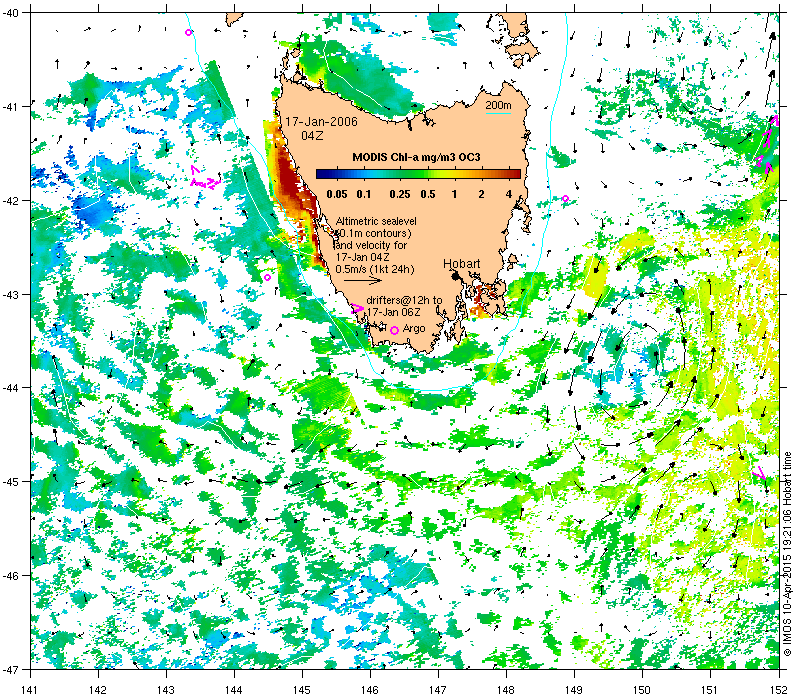
Task: Click the 'MODIS Chl-a mg/m3 OC3' title
Action: tap(416, 157)
